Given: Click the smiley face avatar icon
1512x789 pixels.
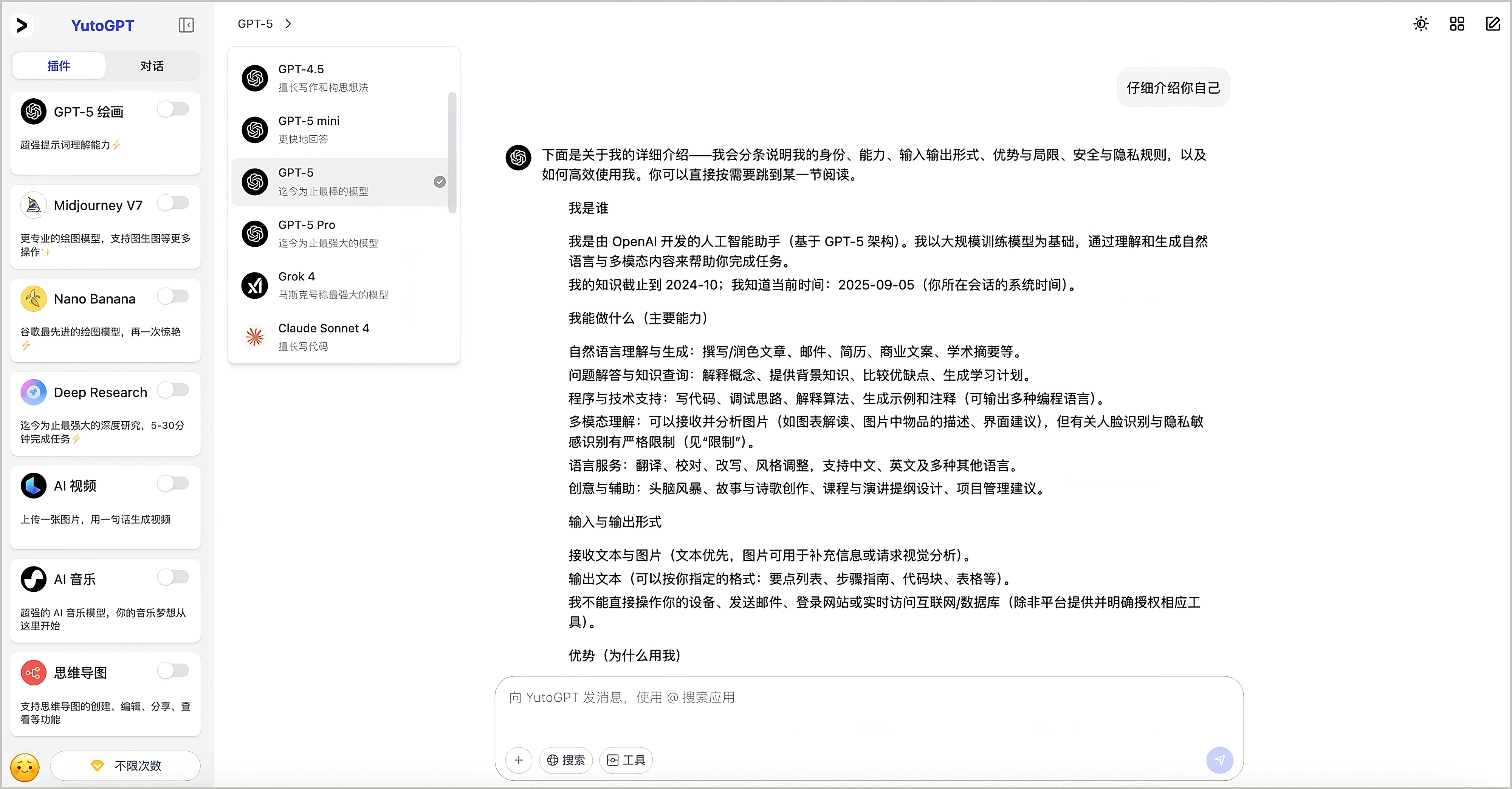Looking at the screenshot, I should [25, 767].
